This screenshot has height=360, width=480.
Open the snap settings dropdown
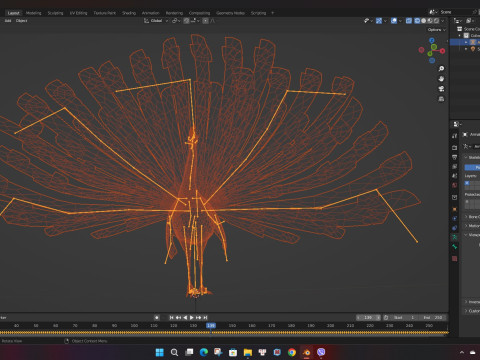(195, 21)
